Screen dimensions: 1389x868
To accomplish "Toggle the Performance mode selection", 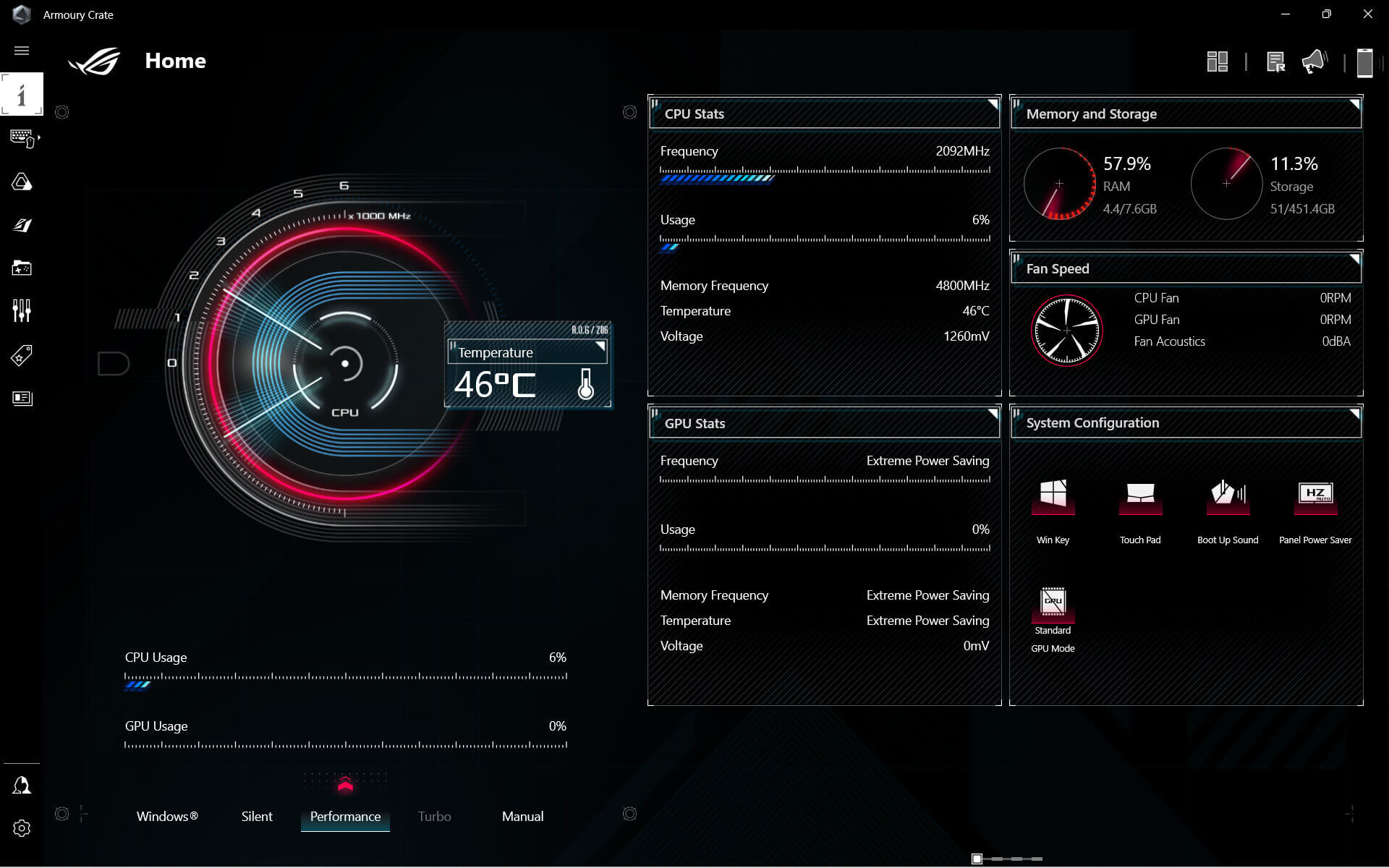I will point(345,816).
